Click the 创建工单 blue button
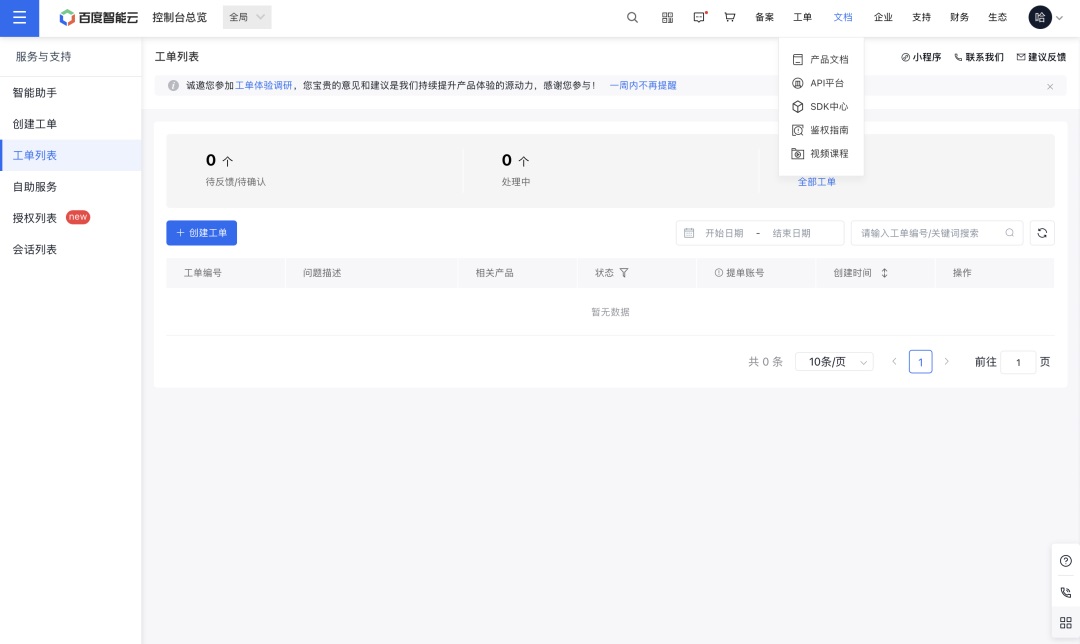1080x644 pixels. tap(201, 233)
